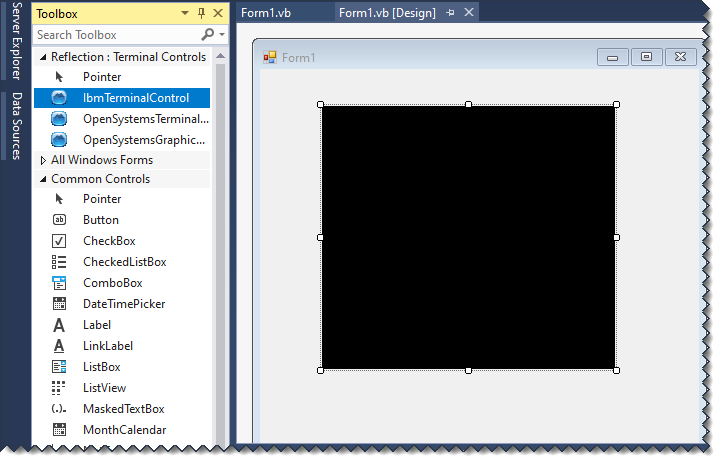Screen dimensions: 721x464
Task: Click into the Search Toolbox field
Action: [117, 34]
